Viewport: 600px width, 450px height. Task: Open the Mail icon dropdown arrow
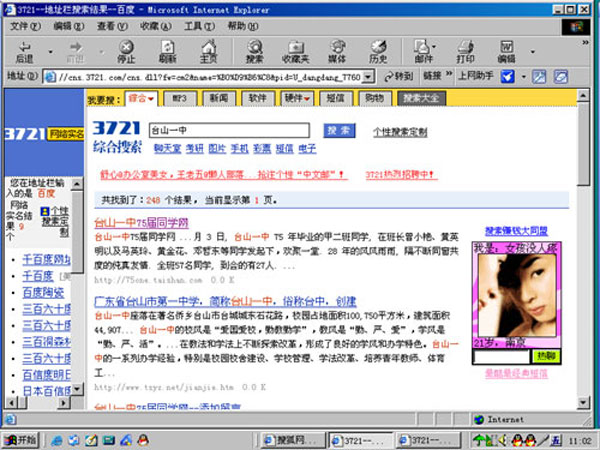(434, 47)
